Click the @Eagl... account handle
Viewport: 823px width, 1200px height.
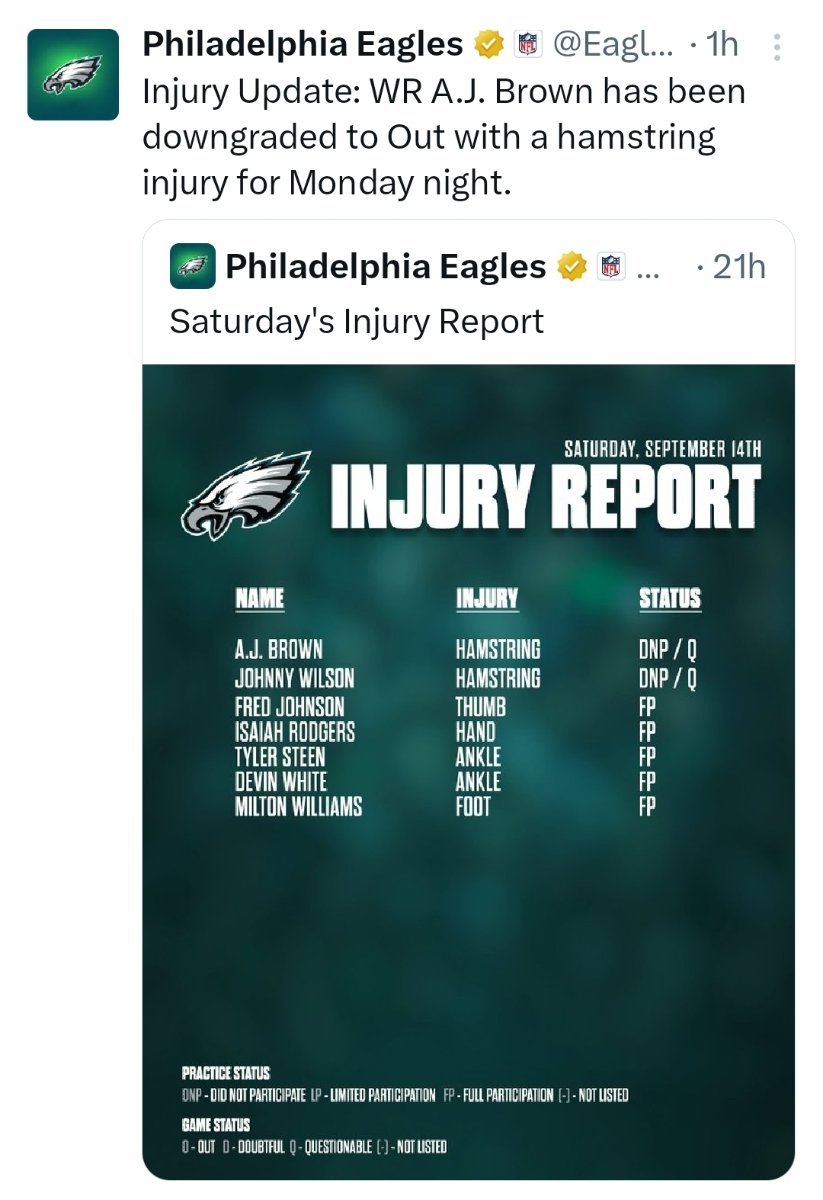pos(611,45)
